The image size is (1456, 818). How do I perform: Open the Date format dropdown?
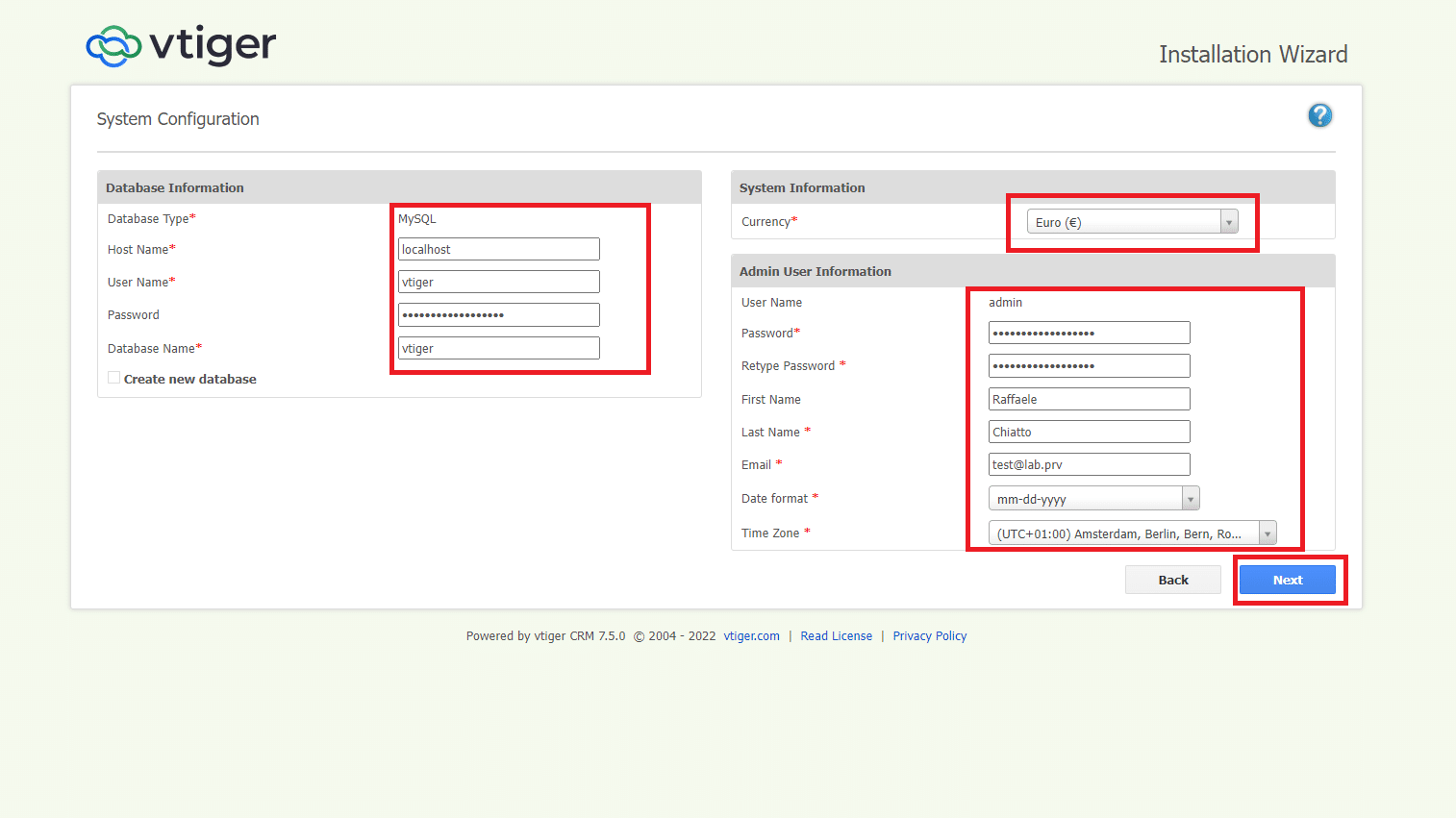tap(1093, 499)
